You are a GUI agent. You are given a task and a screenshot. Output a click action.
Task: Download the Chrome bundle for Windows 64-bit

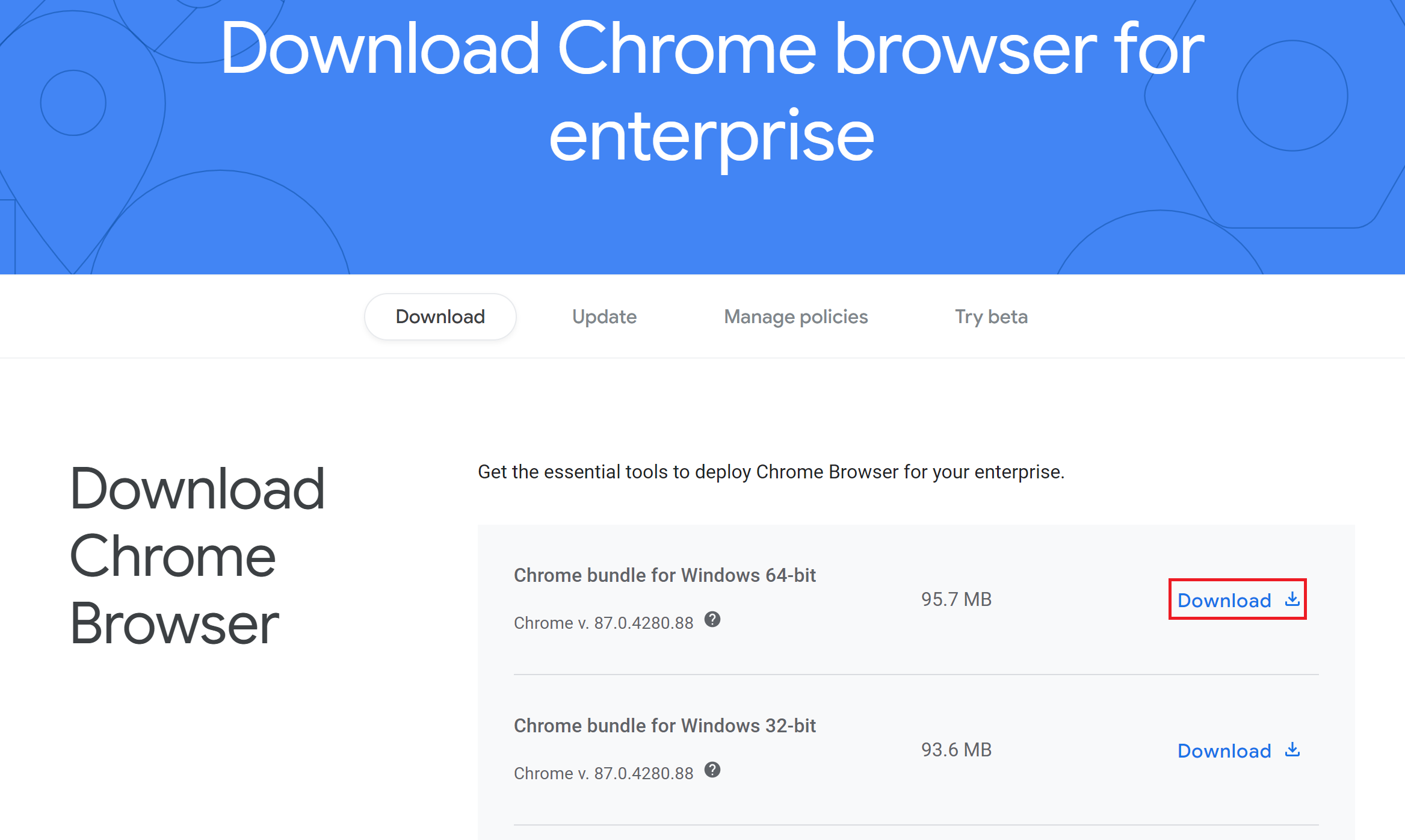(x=1225, y=600)
